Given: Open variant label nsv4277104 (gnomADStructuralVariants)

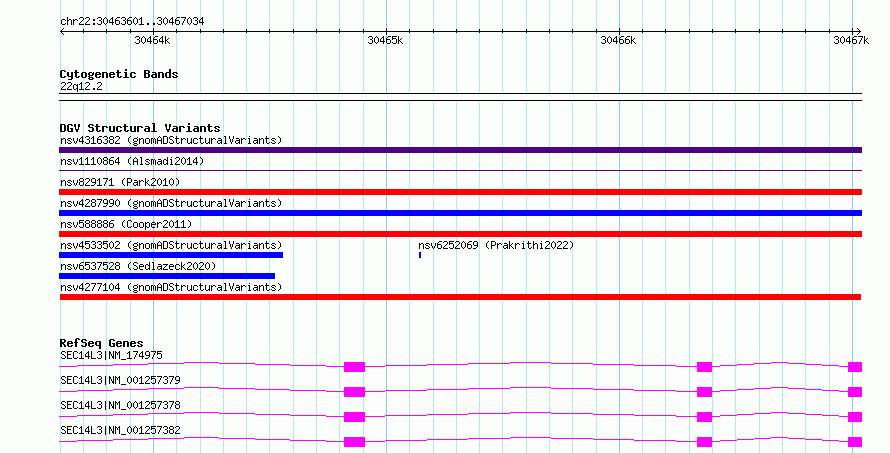Looking at the screenshot, I should [171, 287].
